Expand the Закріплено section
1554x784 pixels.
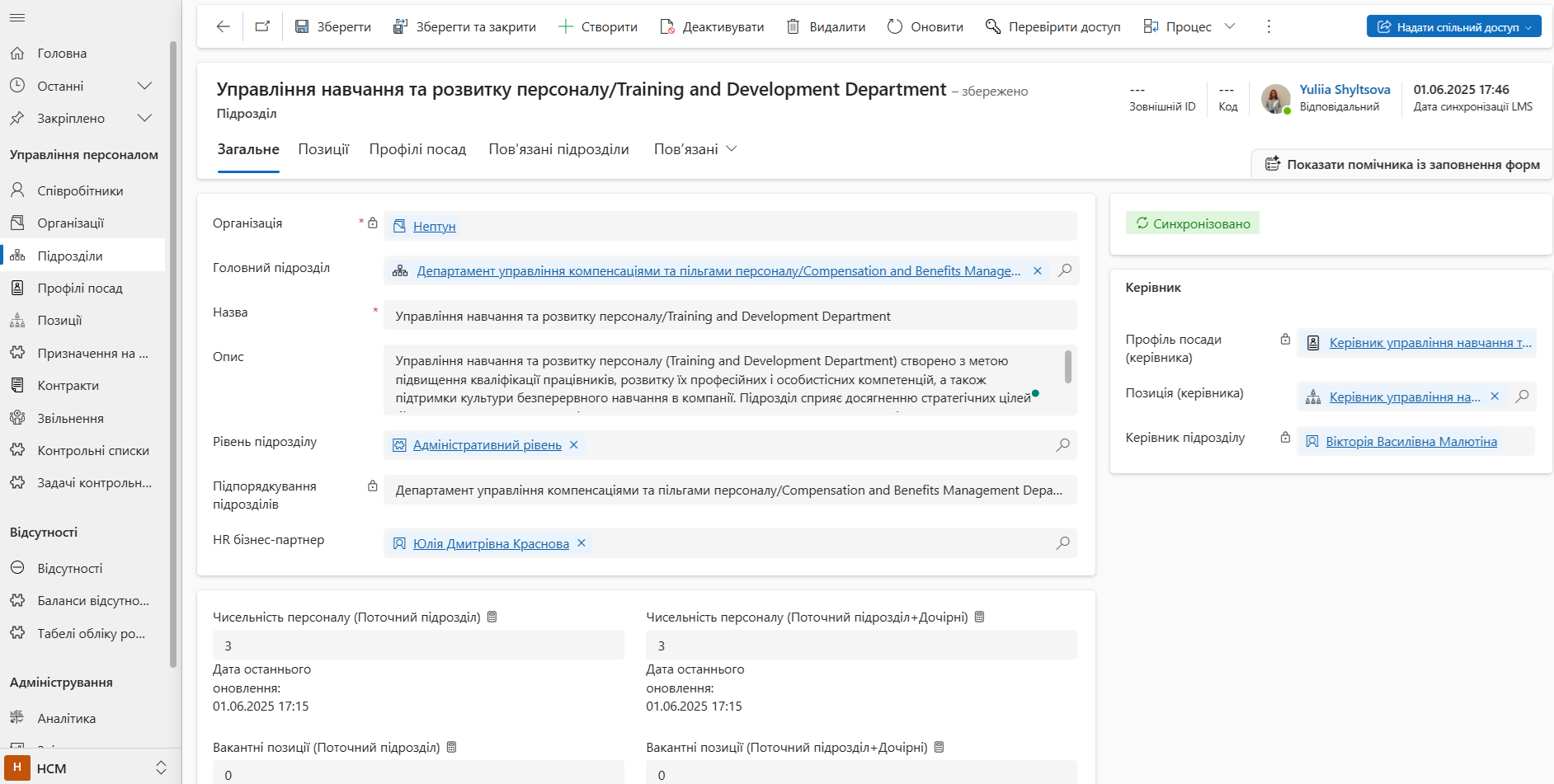click(x=144, y=118)
